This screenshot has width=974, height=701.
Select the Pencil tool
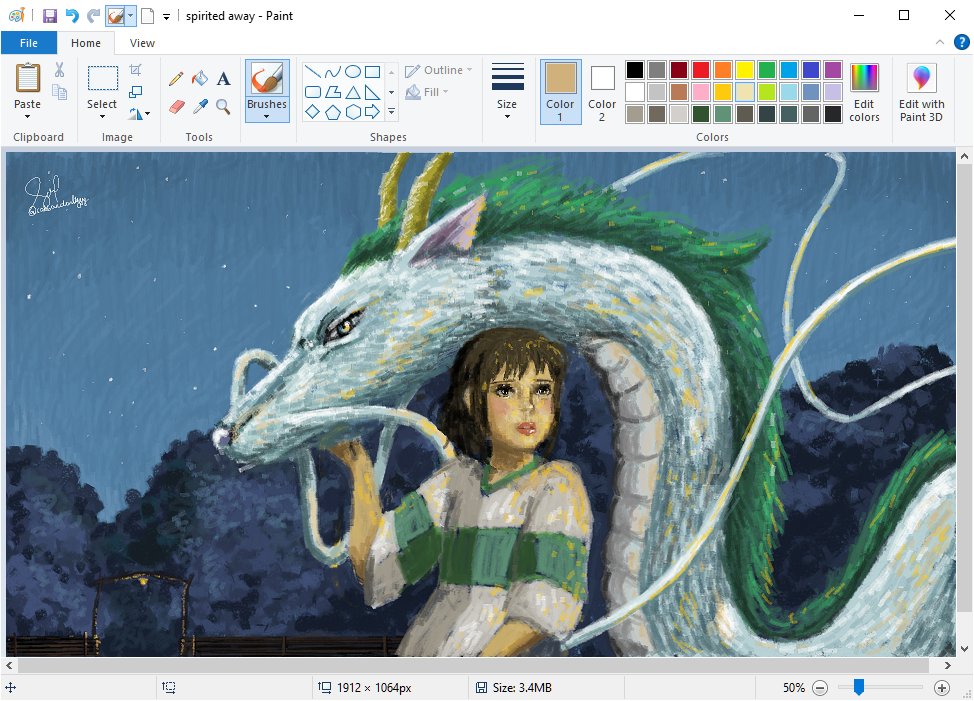pyautogui.click(x=176, y=78)
